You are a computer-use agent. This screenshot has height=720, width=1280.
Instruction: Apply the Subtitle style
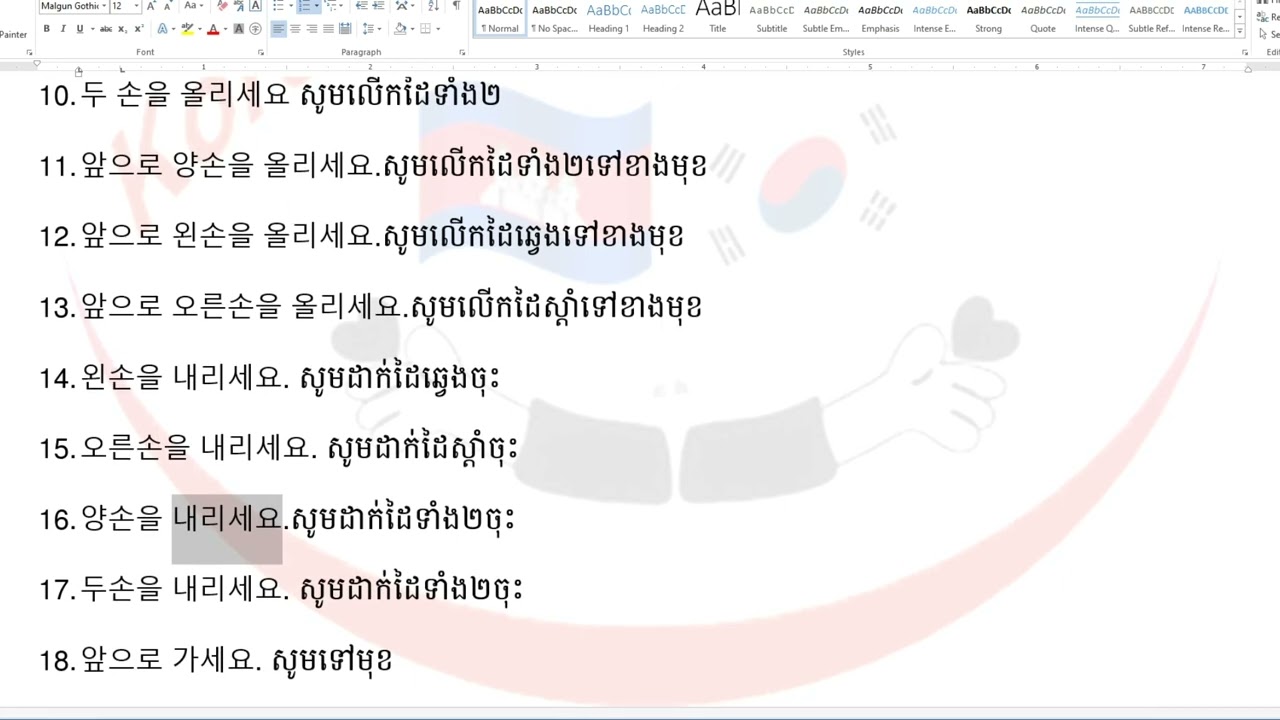[x=771, y=18]
